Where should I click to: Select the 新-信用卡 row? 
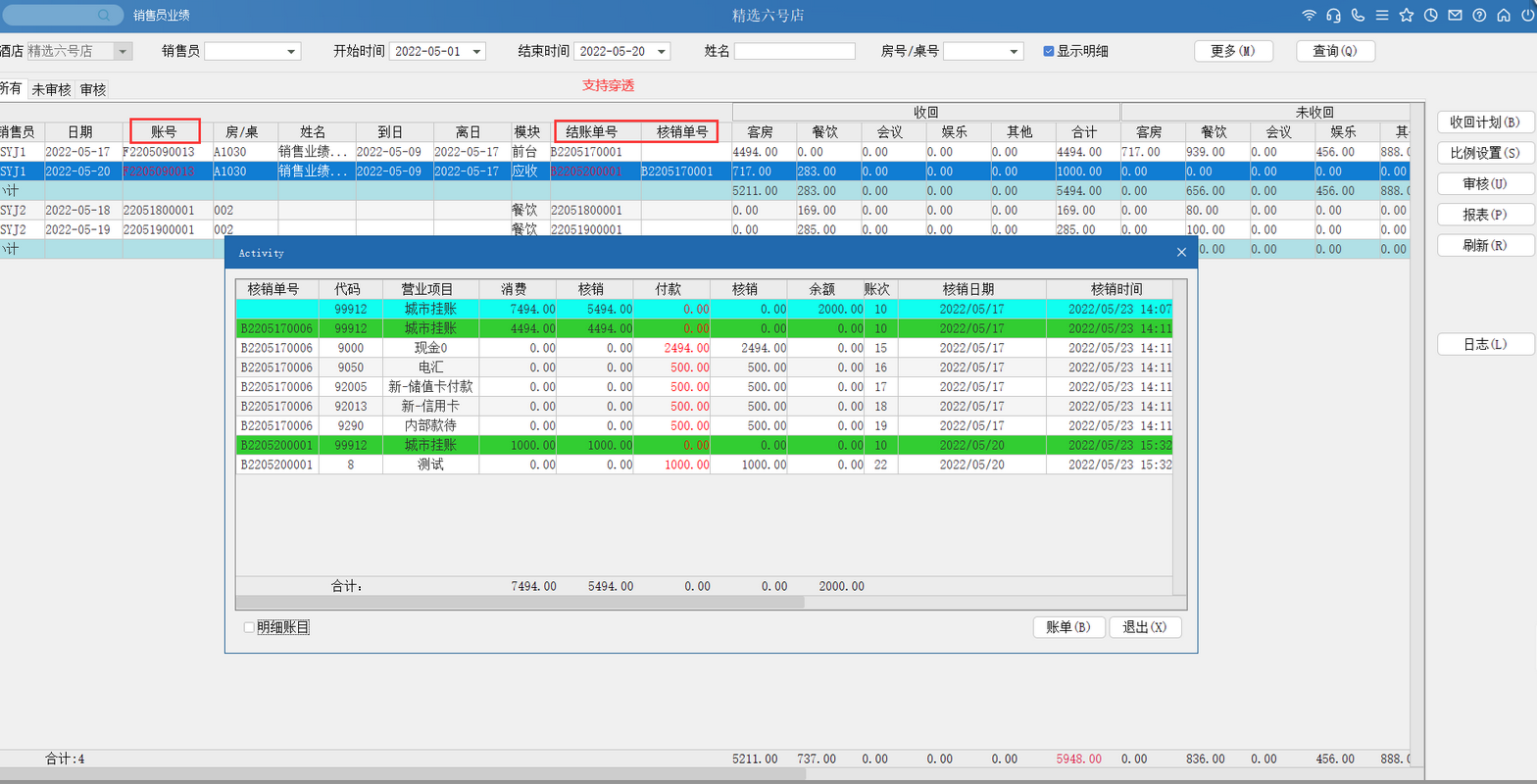[704, 406]
